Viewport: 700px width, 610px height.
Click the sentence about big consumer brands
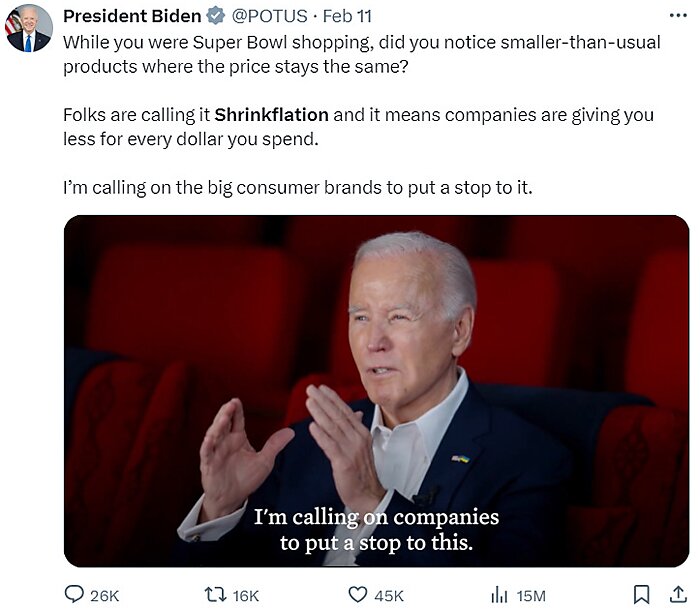click(297, 187)
